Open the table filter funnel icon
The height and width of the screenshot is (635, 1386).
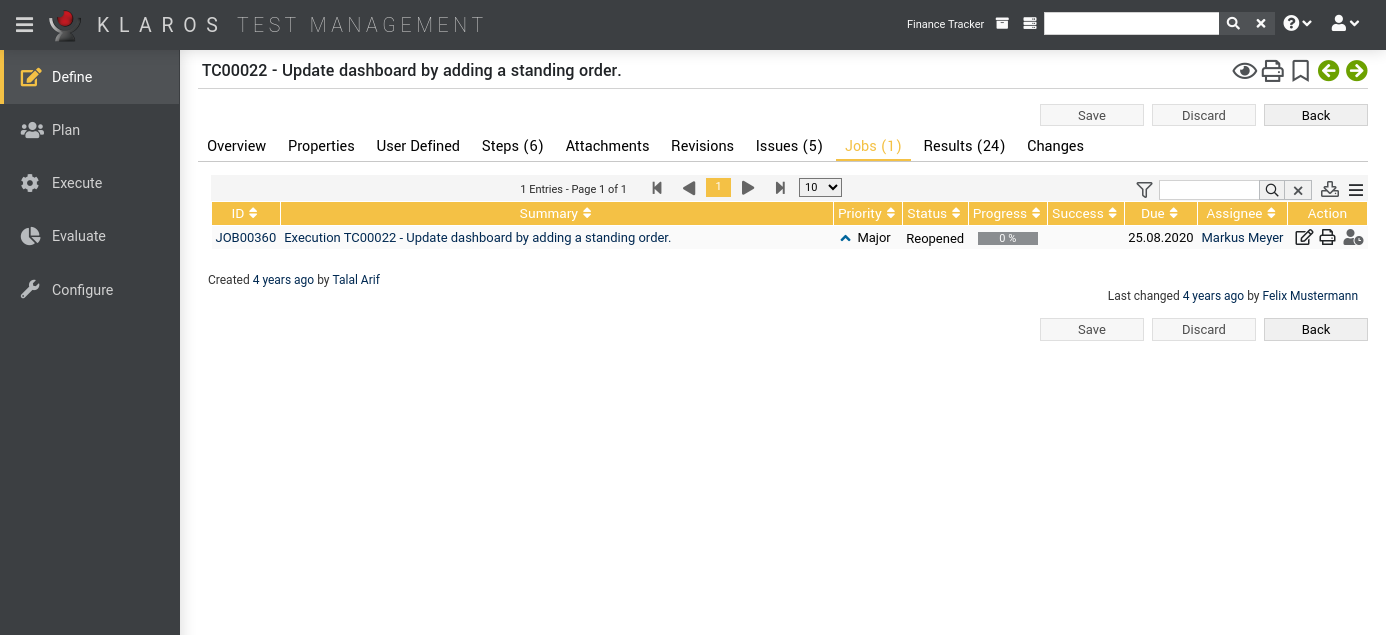[x=1145, y=190]
